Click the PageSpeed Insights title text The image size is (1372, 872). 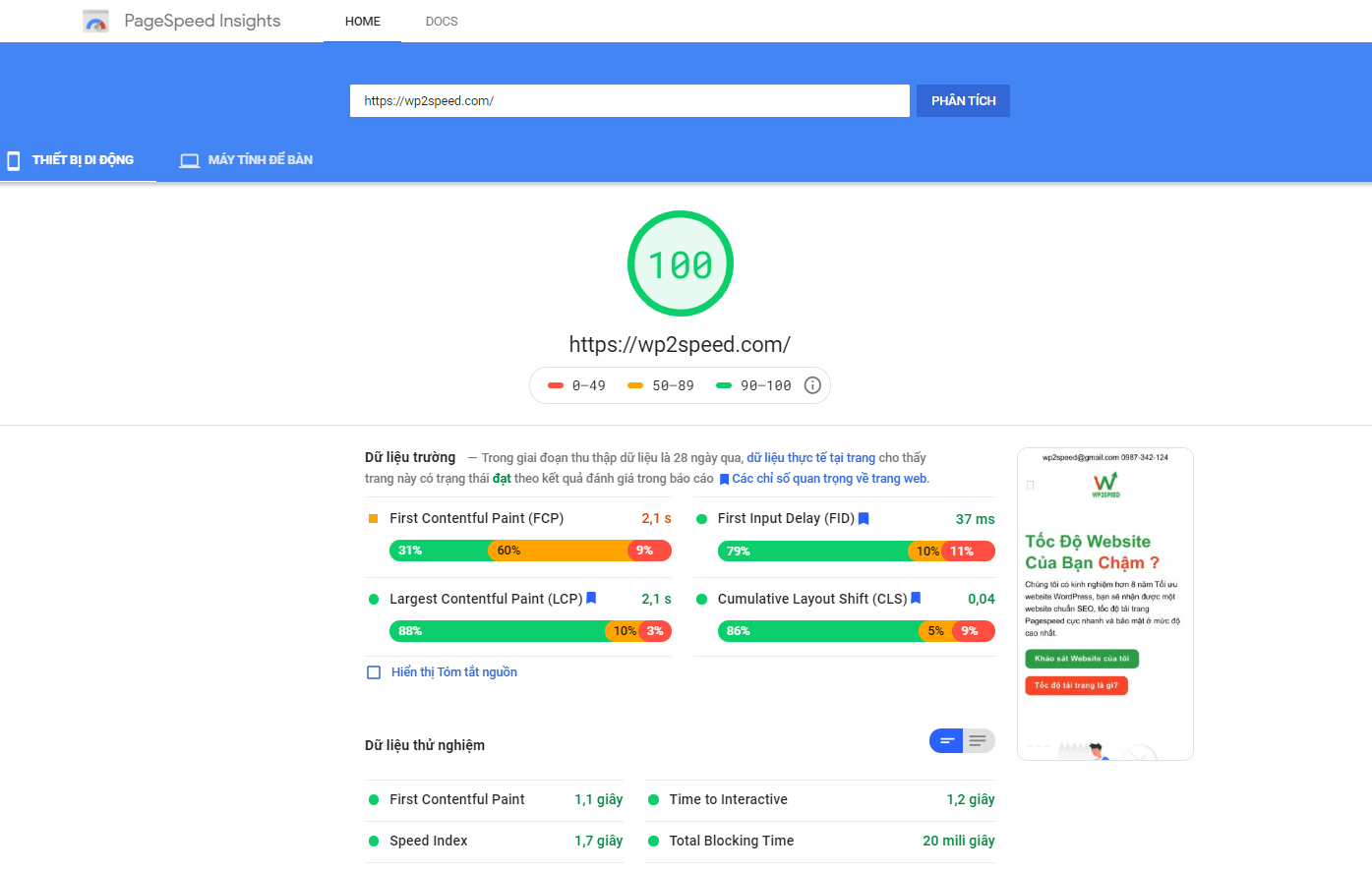[203, 21]
